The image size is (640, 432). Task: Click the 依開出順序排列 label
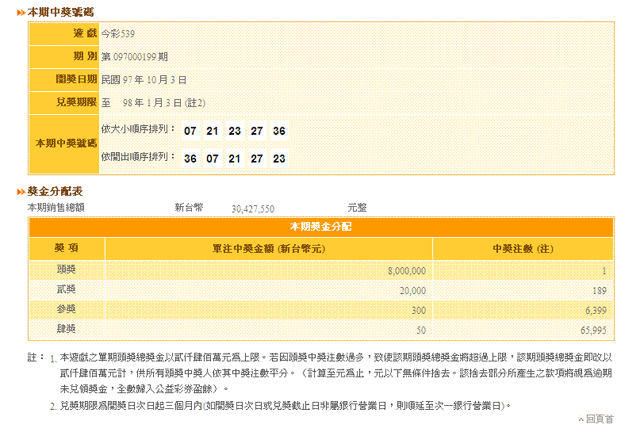pos(138,157)
